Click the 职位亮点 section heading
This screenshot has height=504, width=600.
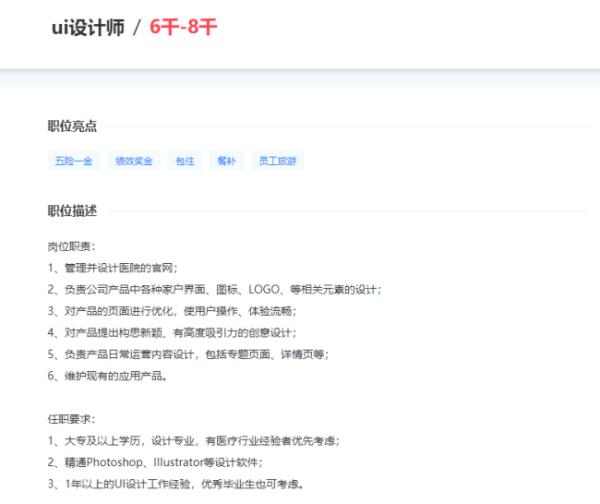point(72,126)
